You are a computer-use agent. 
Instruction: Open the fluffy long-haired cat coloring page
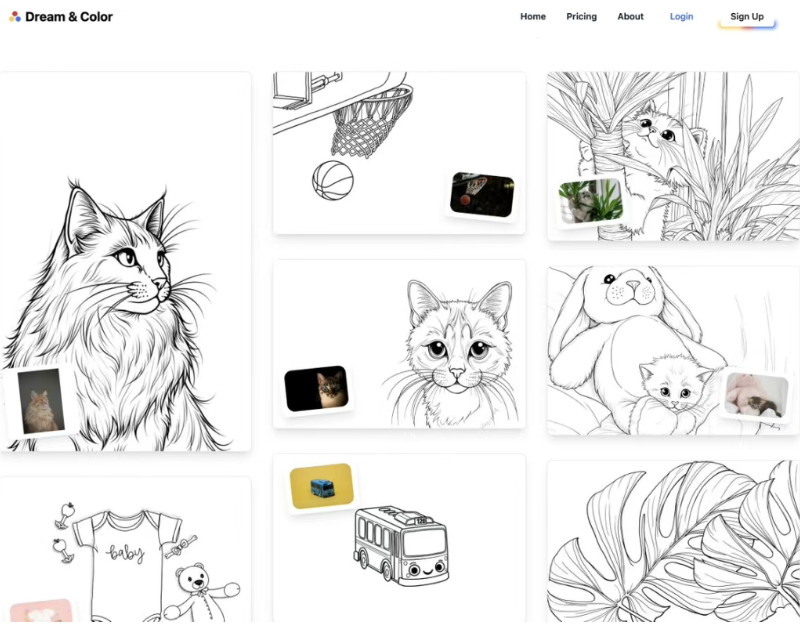125,260
